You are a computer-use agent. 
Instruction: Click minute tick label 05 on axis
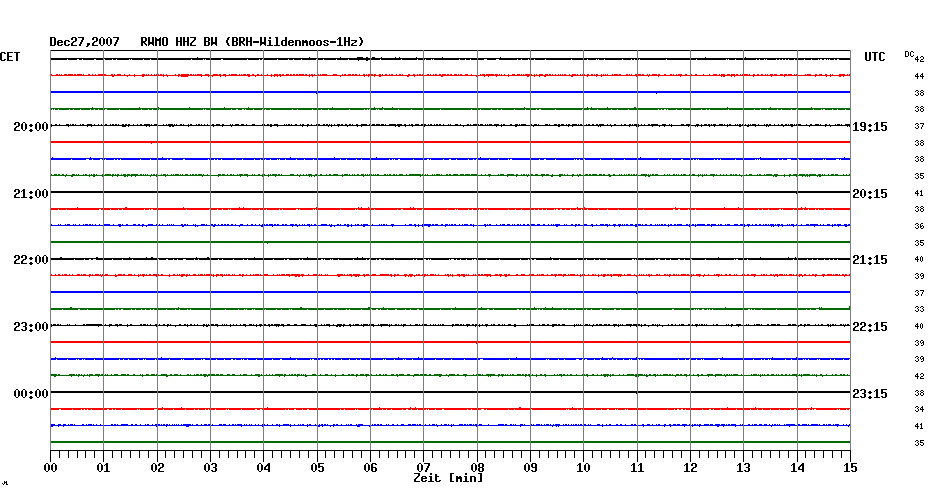coord(317,468)
